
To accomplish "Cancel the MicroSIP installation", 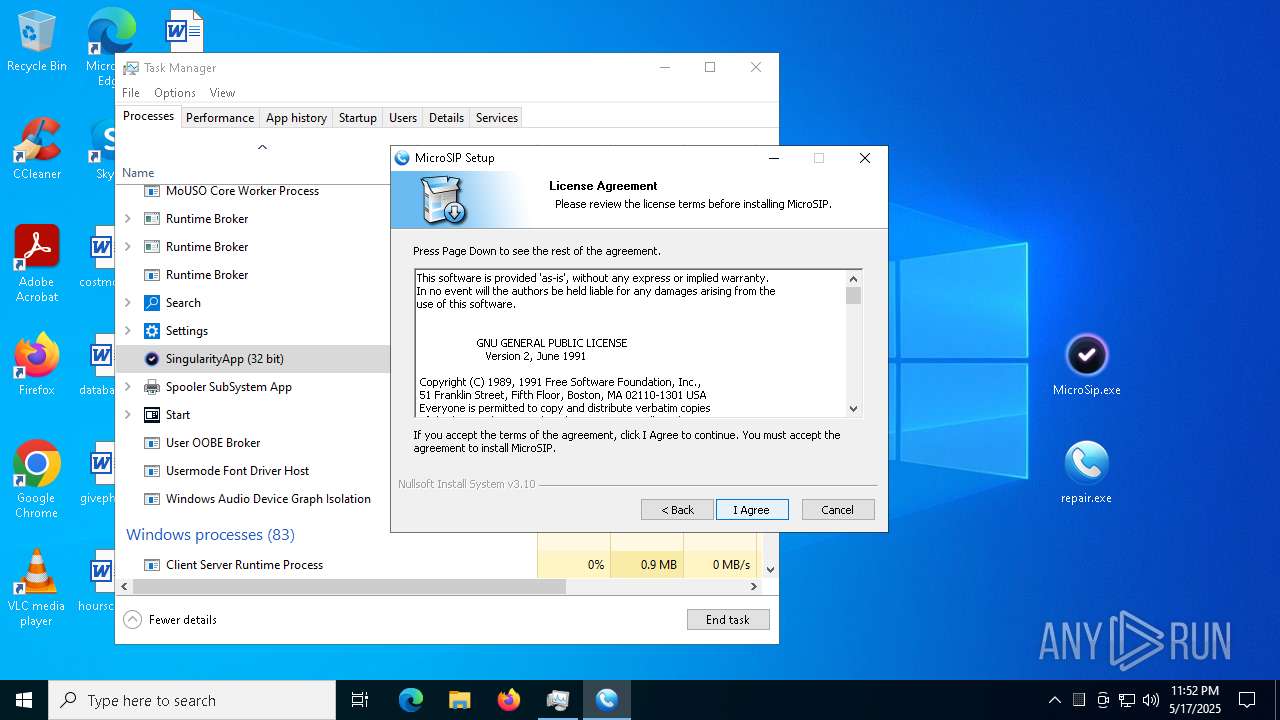I will click(x=838, y=510).
